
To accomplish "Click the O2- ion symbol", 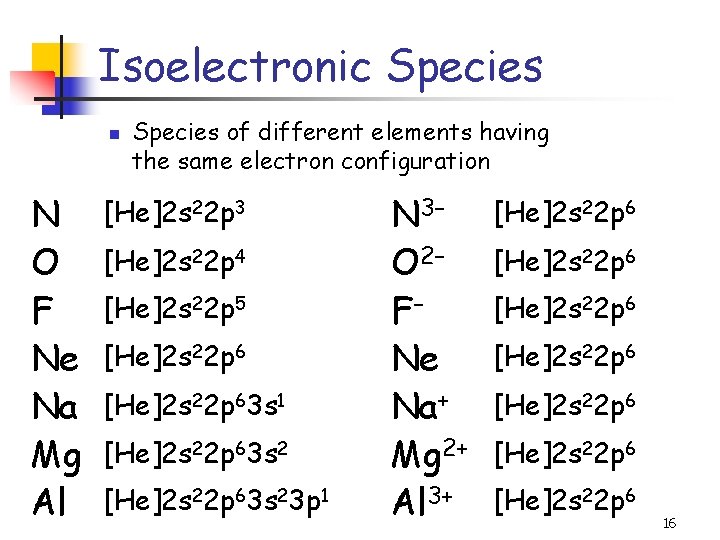I will coord(418,261).
